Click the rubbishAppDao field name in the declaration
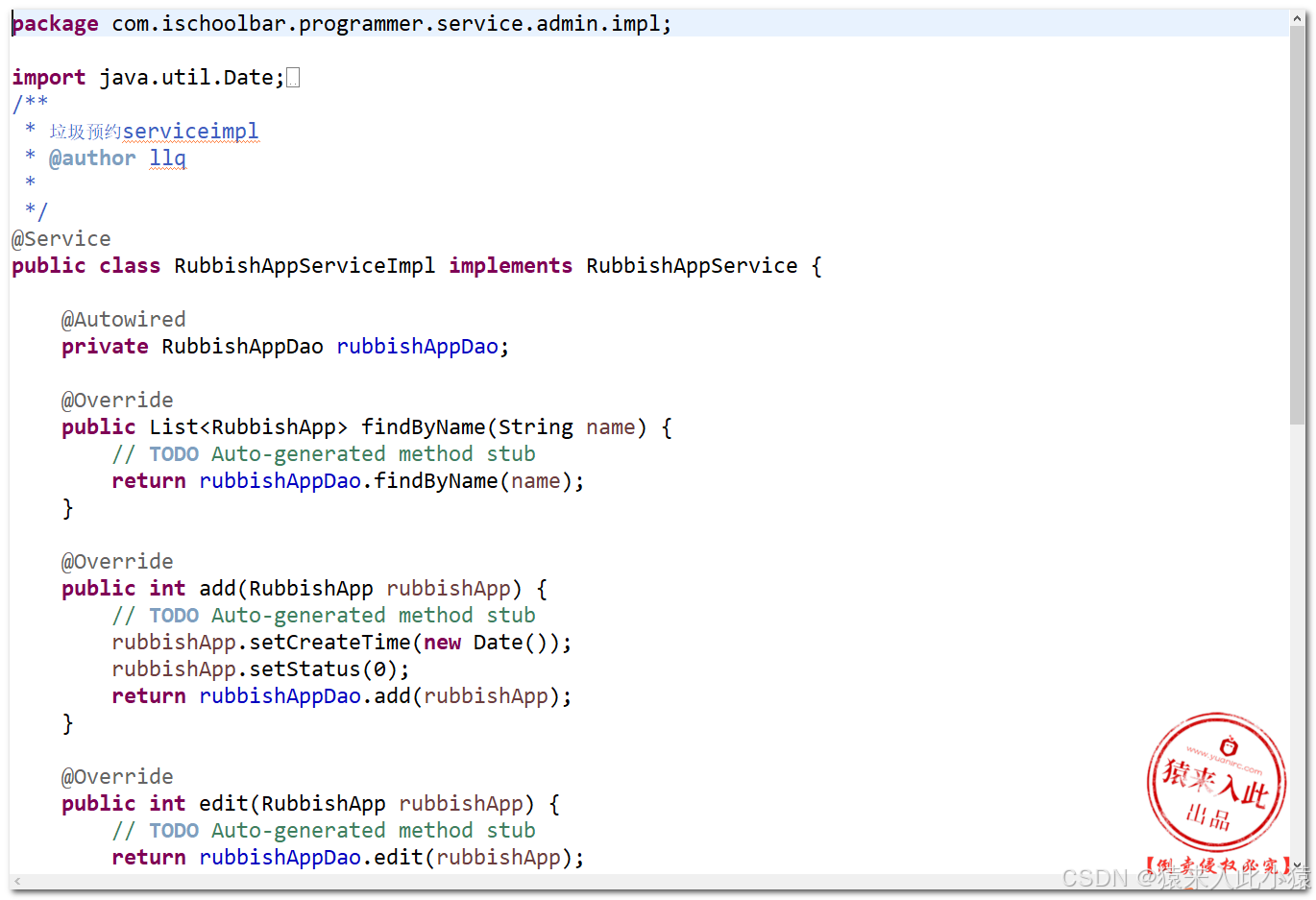1316x900 pixels. 417,347
